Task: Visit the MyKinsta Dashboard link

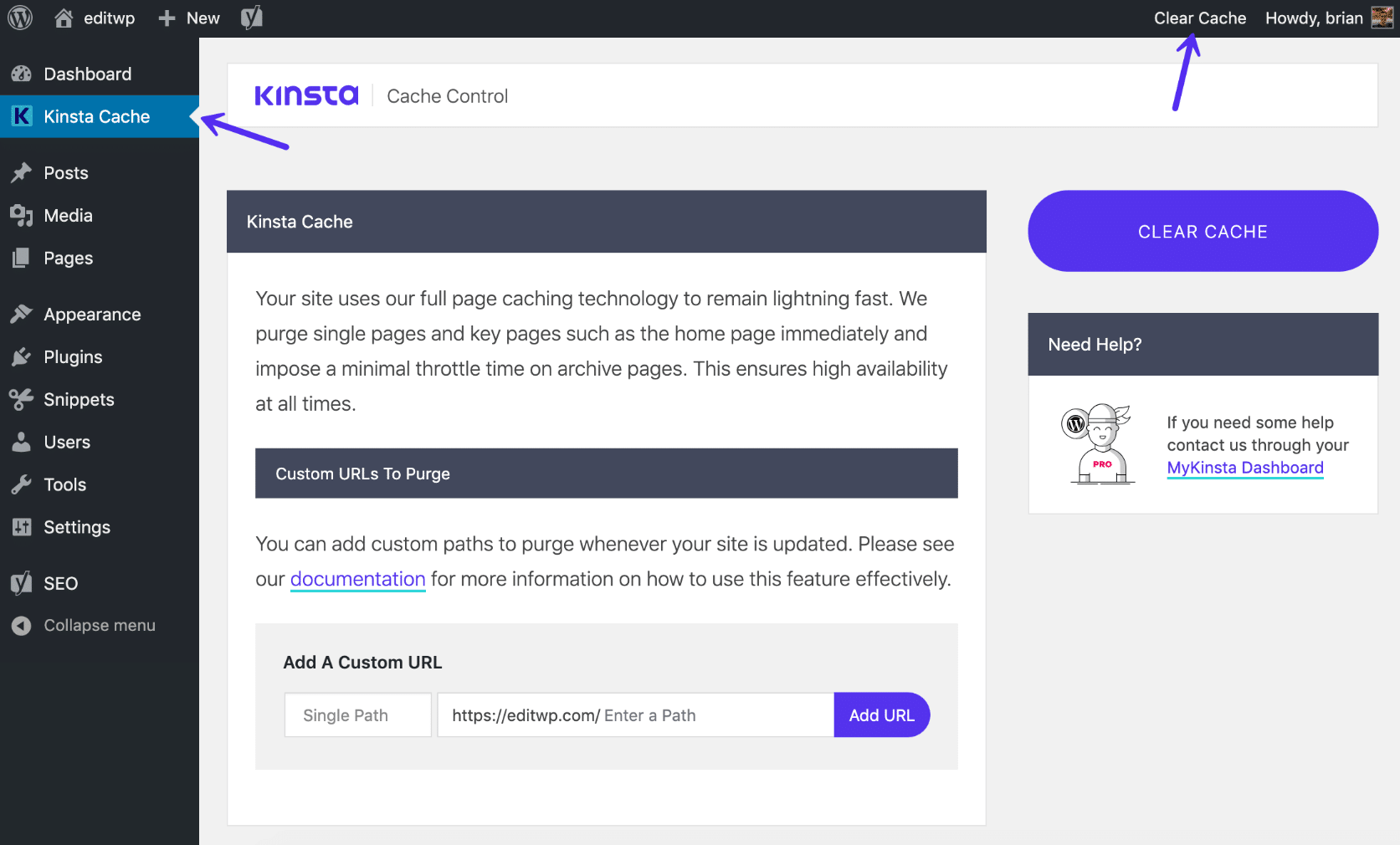Action: [x=1244, y=468]
